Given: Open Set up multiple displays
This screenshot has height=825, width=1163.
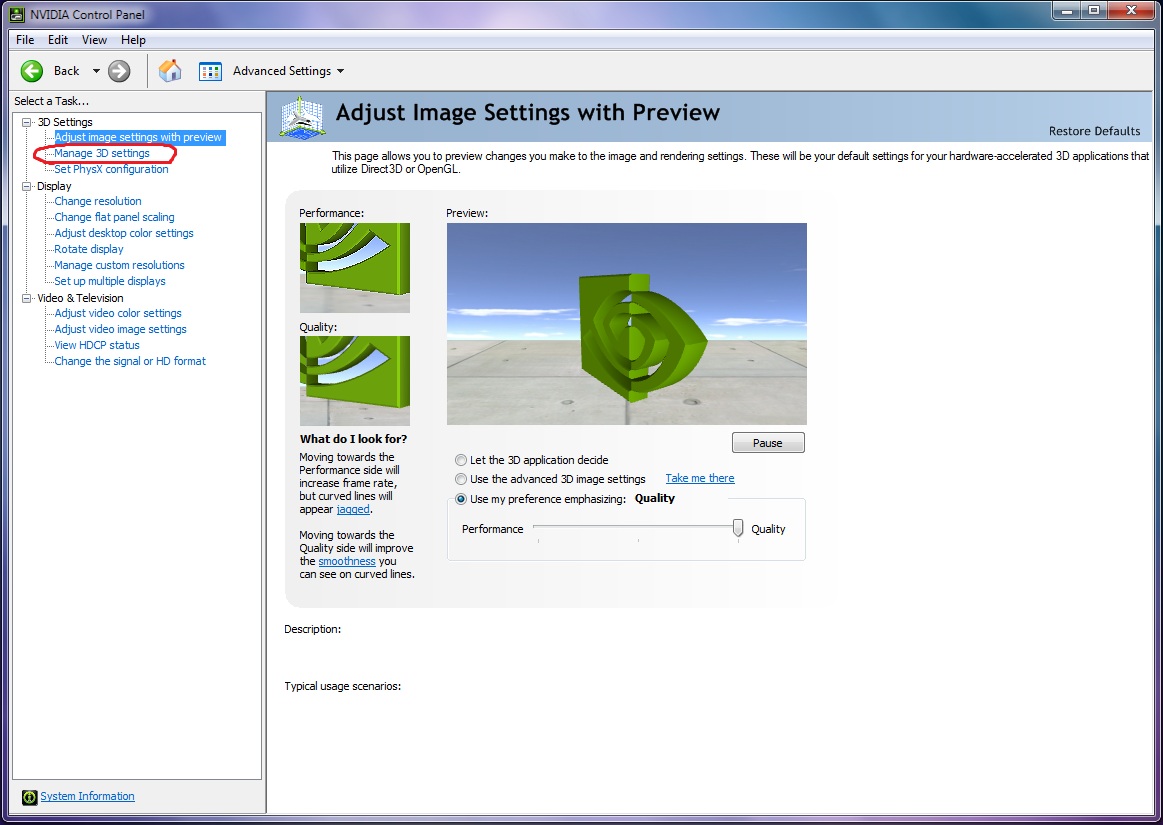Looking at the screenshot, I should pos(110,281).
